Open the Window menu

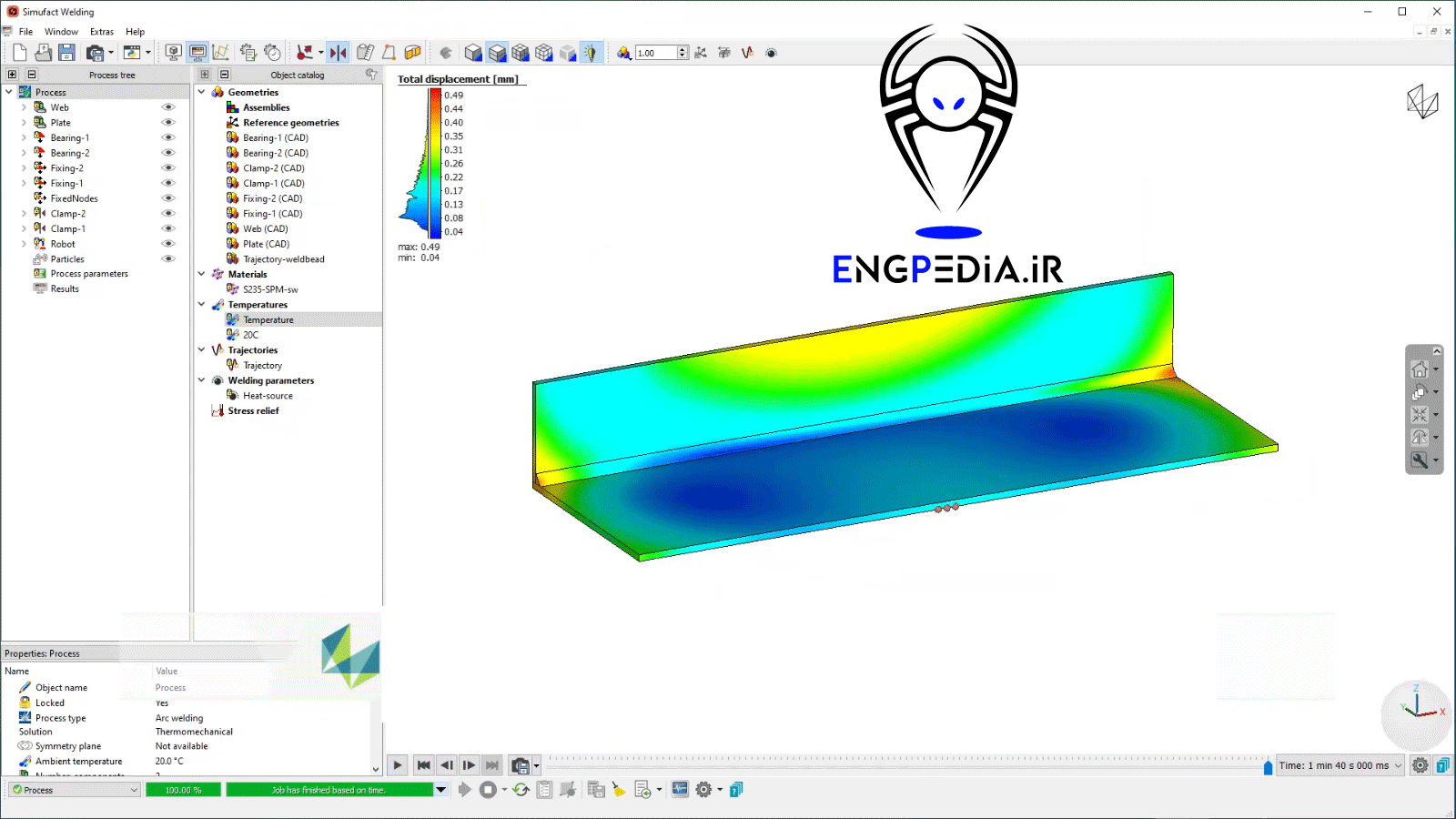click(x=62, y=32)
